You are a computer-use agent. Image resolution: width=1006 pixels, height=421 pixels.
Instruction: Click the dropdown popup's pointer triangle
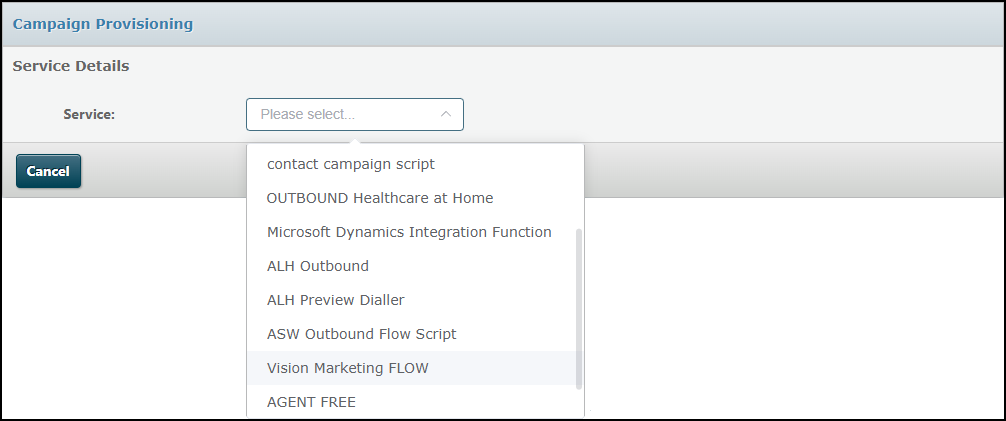click(x=355, y=141)
